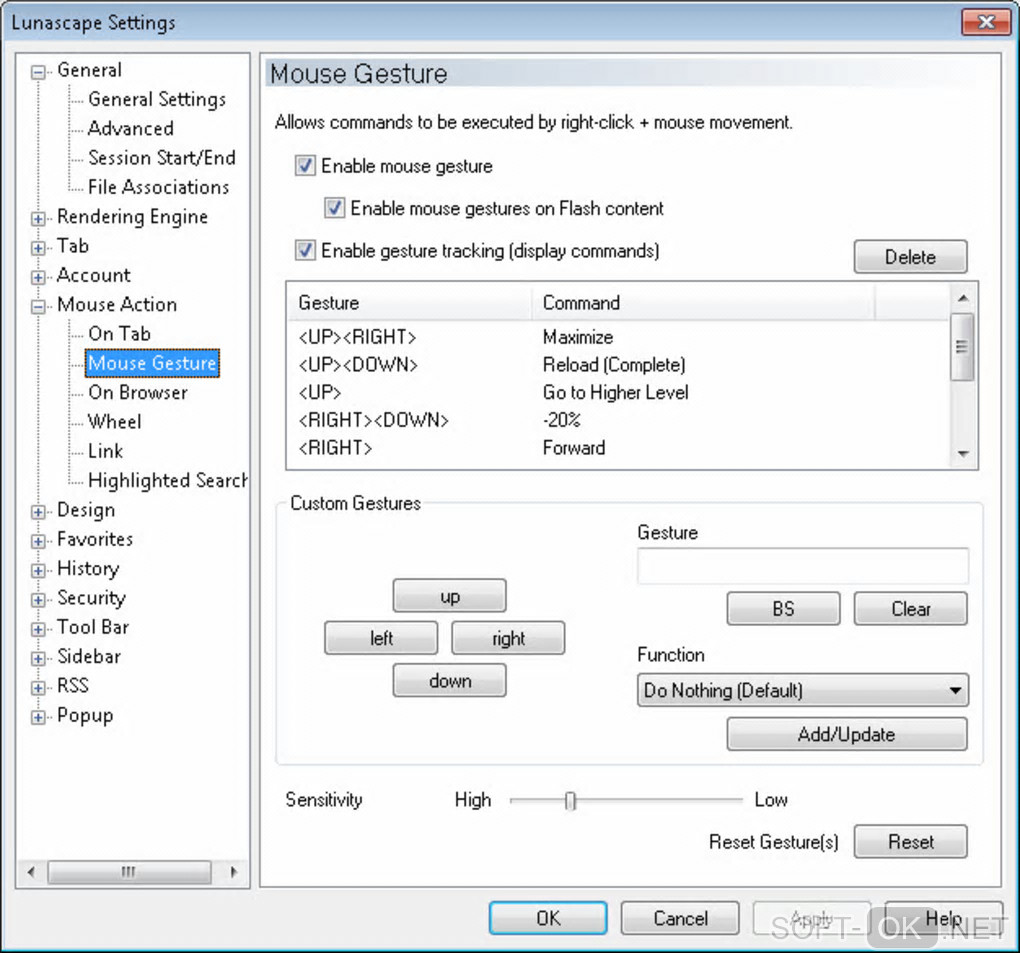Reset gestures with Reset button
The height and width of the screenshot is (953, 1020).
coord(910,842)
